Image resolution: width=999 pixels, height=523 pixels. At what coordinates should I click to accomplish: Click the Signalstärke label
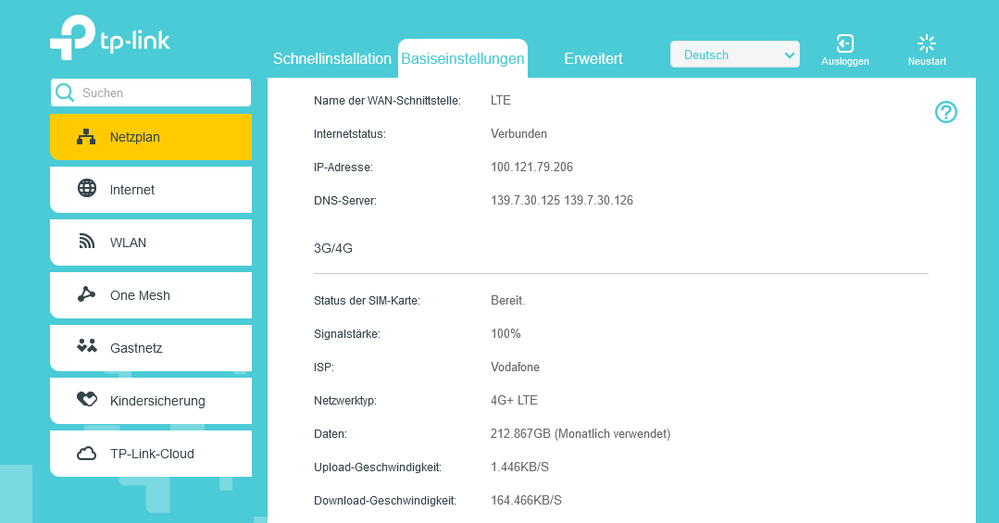347,334
